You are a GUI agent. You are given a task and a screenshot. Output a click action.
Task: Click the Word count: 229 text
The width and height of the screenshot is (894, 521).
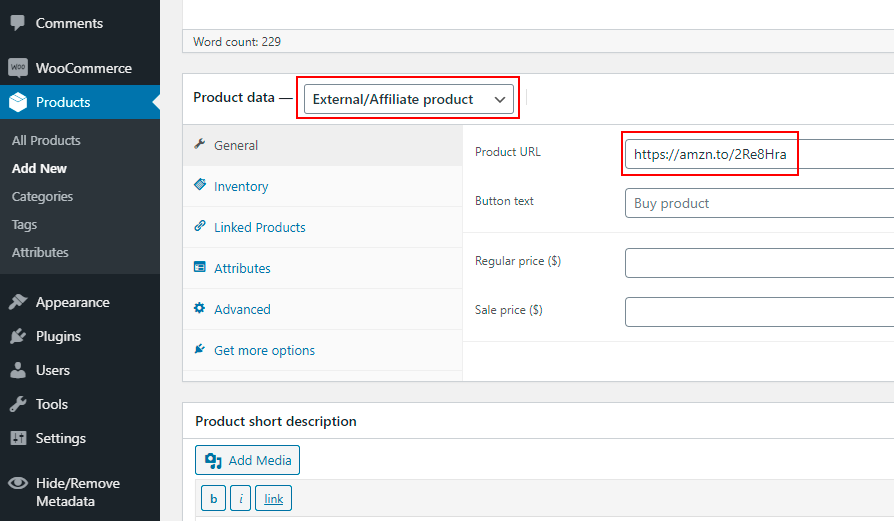pyautogui.click(x=237, y=42)
